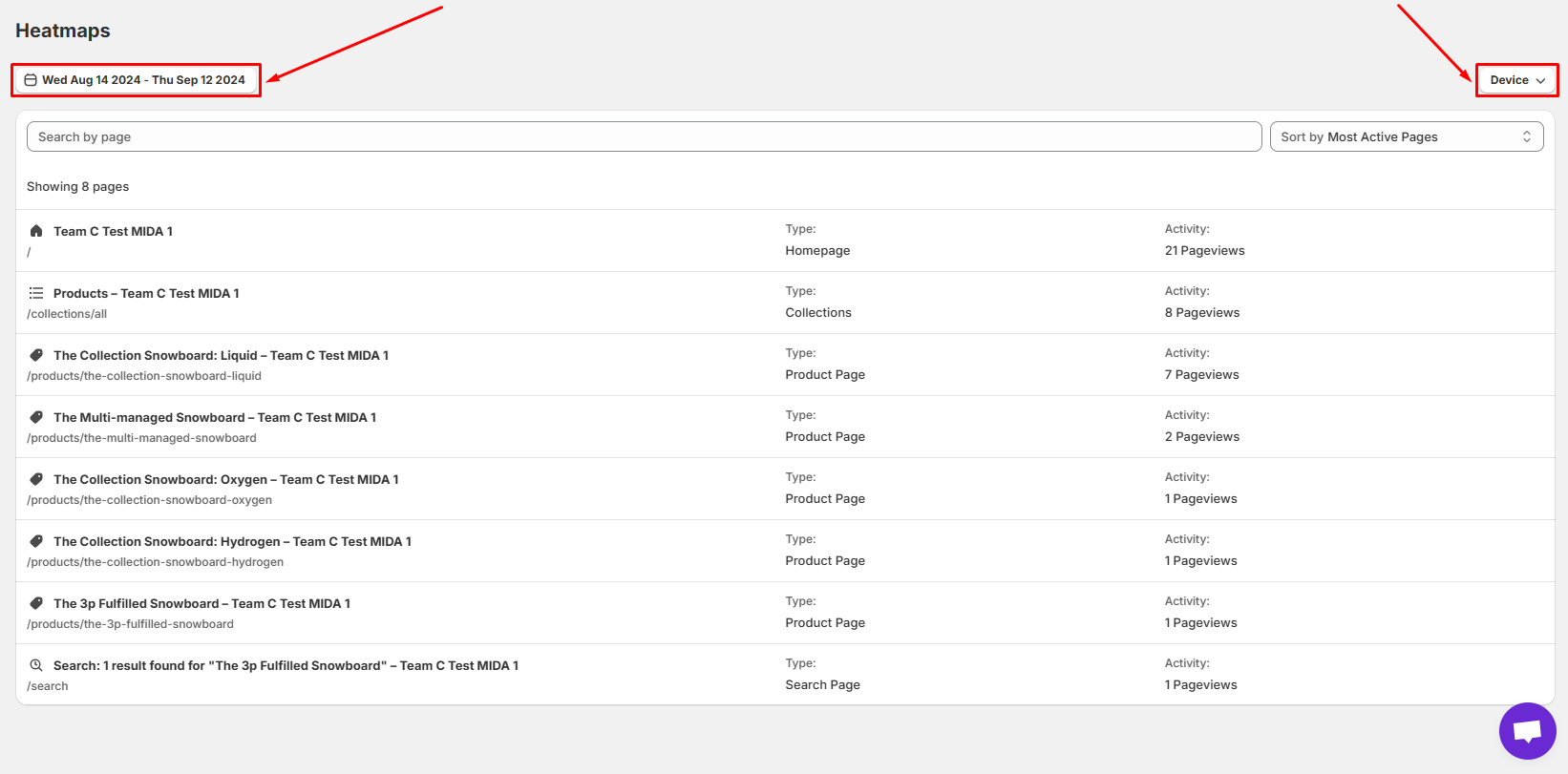1568x774 pixels.
Task: Open the Device filter dropdown
Action: pyautogui.click(x=1516, y=80)
